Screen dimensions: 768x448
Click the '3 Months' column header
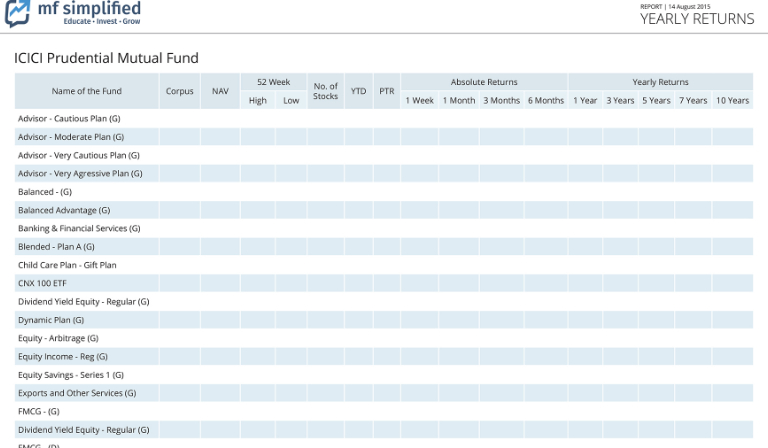click(502, 100)
